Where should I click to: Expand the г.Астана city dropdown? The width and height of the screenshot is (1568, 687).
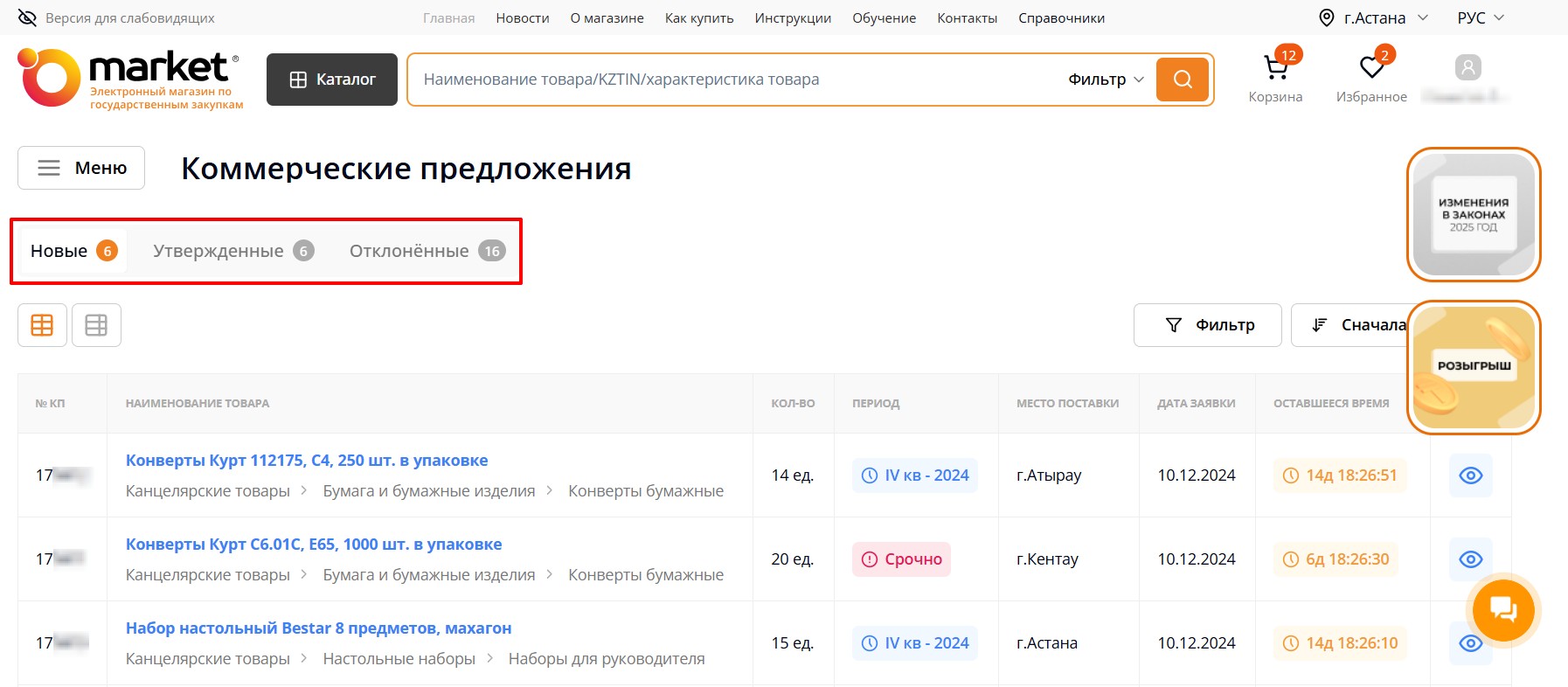pyautogui.click(x=1373, y=18)
